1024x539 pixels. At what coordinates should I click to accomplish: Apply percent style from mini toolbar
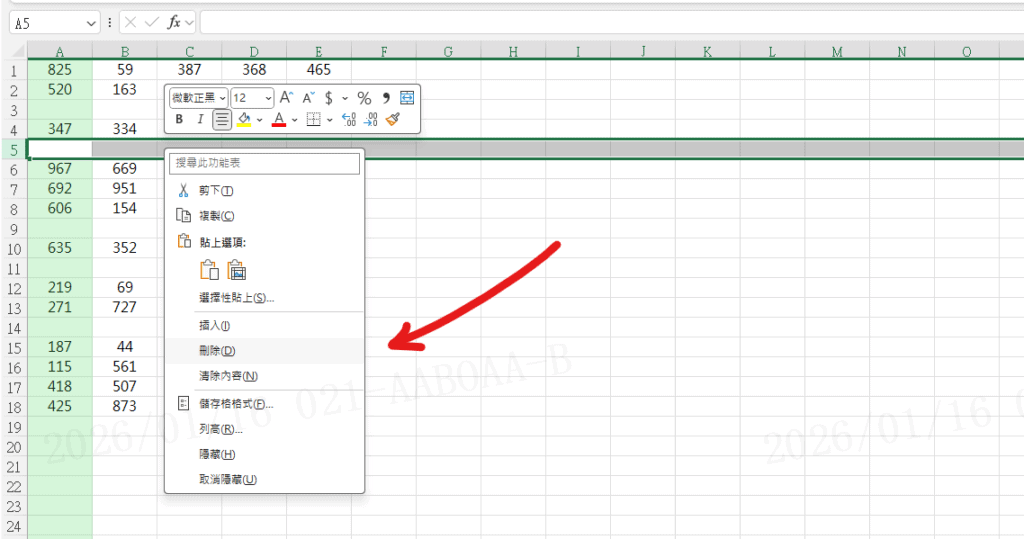(x=364, y=98)
